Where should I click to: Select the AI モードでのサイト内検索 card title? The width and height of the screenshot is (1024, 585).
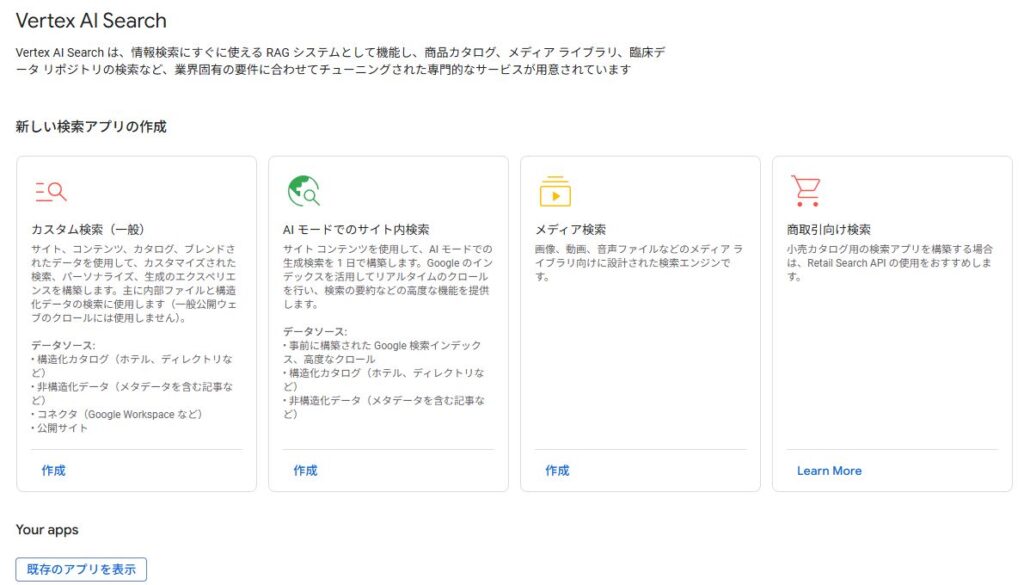click(356, 229)
